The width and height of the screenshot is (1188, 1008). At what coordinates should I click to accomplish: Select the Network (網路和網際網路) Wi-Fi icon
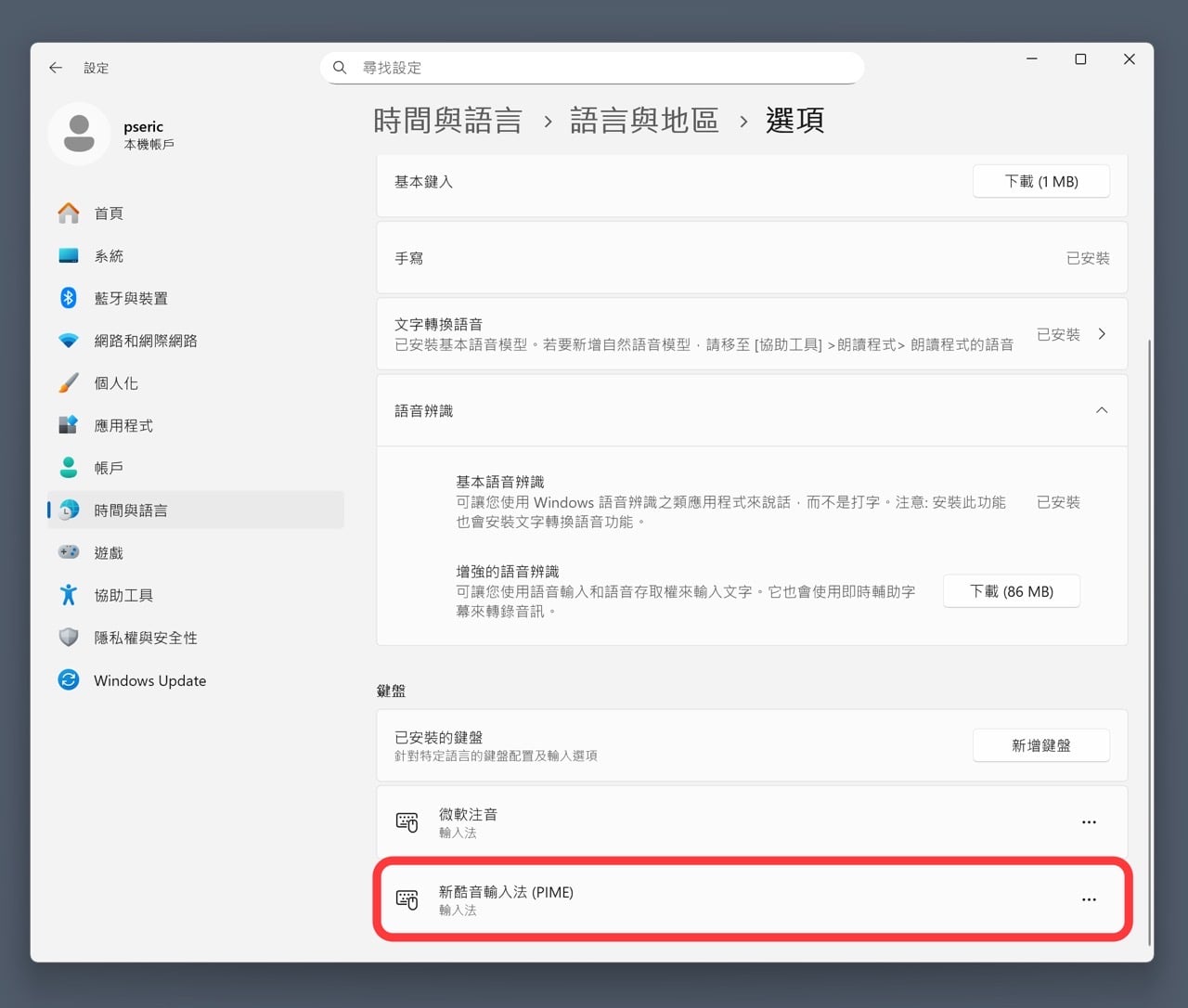[69, 341]
